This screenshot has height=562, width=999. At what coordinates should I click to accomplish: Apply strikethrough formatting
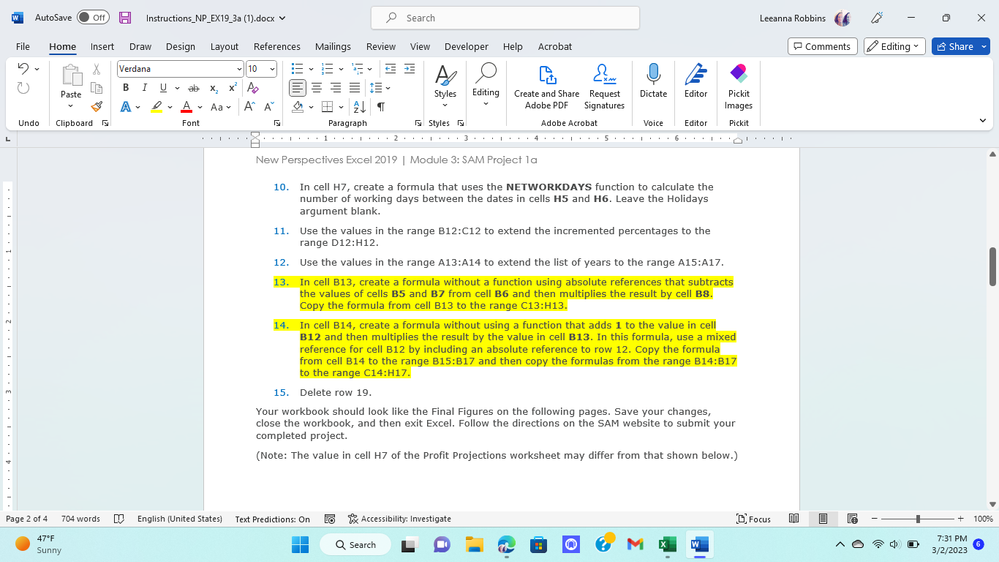pyautogui.click(x=194, y=88)
